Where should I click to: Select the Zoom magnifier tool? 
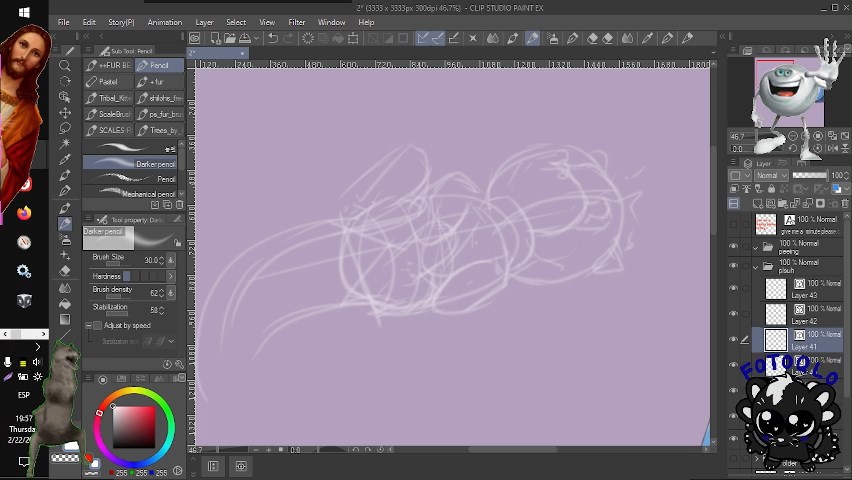[x=65, y=66]
